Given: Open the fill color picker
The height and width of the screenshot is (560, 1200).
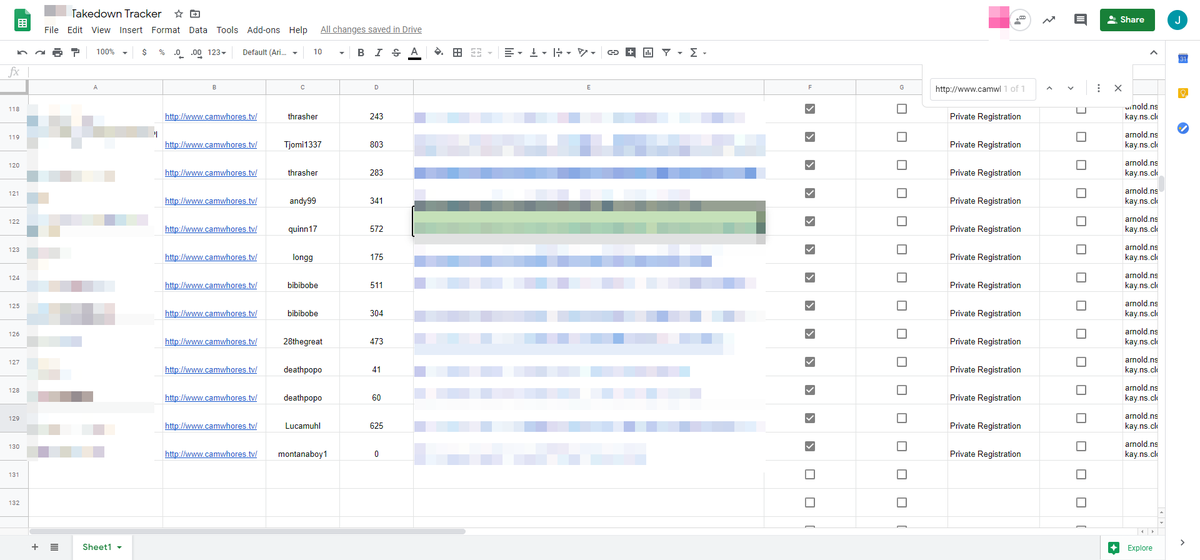Looking at the screenshot, I should tap(439, 52).
